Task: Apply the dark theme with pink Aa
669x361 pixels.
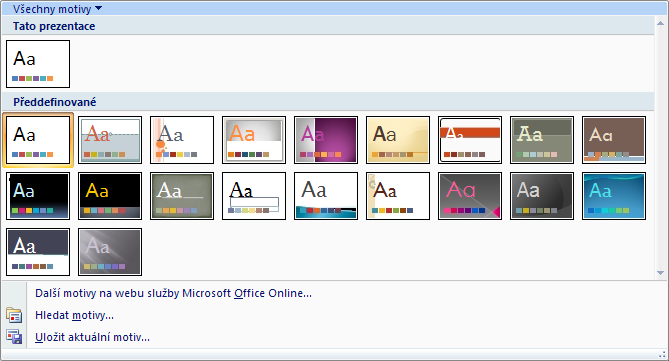Action: click(x=470, y=196)
